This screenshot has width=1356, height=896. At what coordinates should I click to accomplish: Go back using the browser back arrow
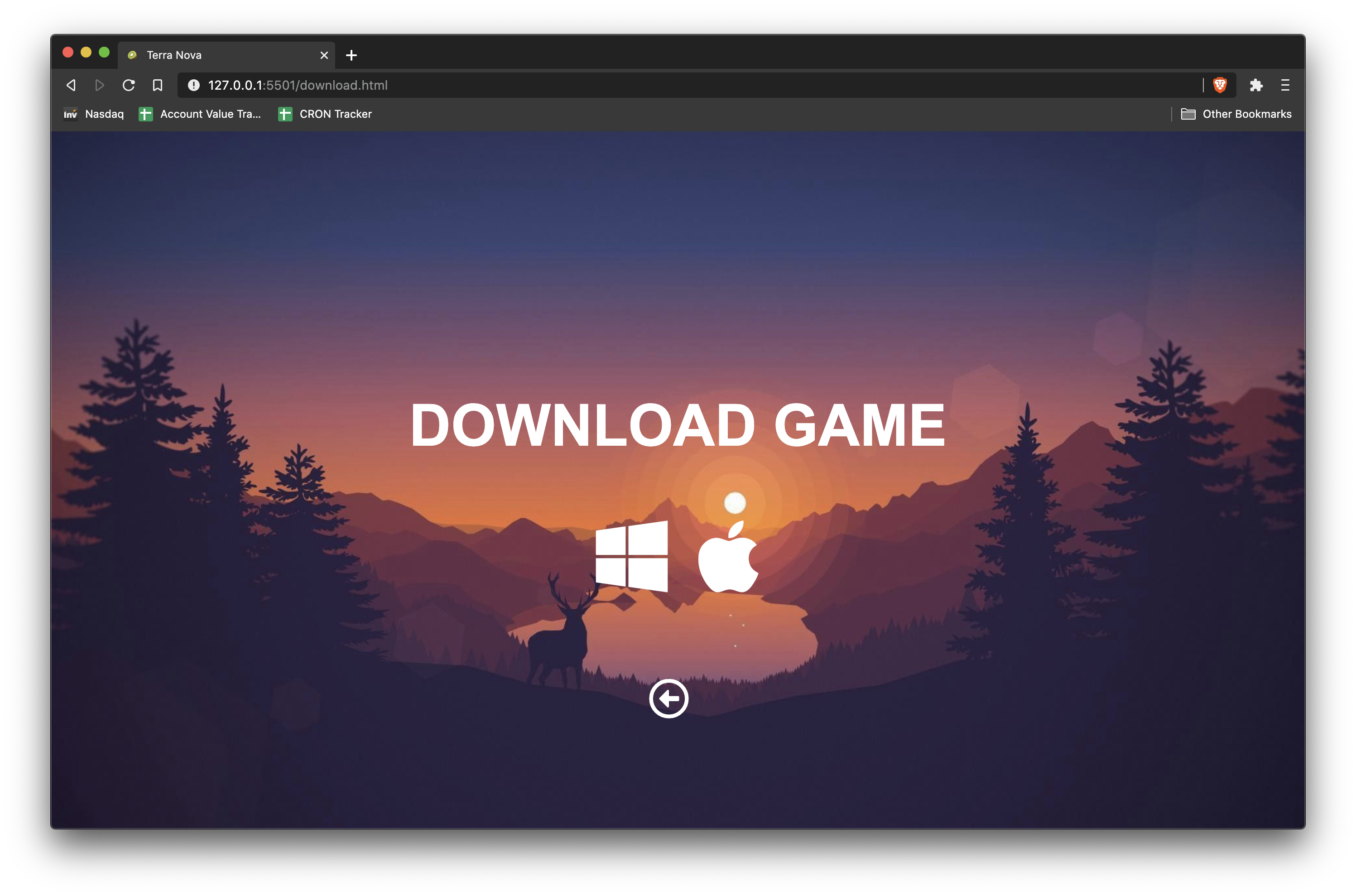click(x=71, y=85)
